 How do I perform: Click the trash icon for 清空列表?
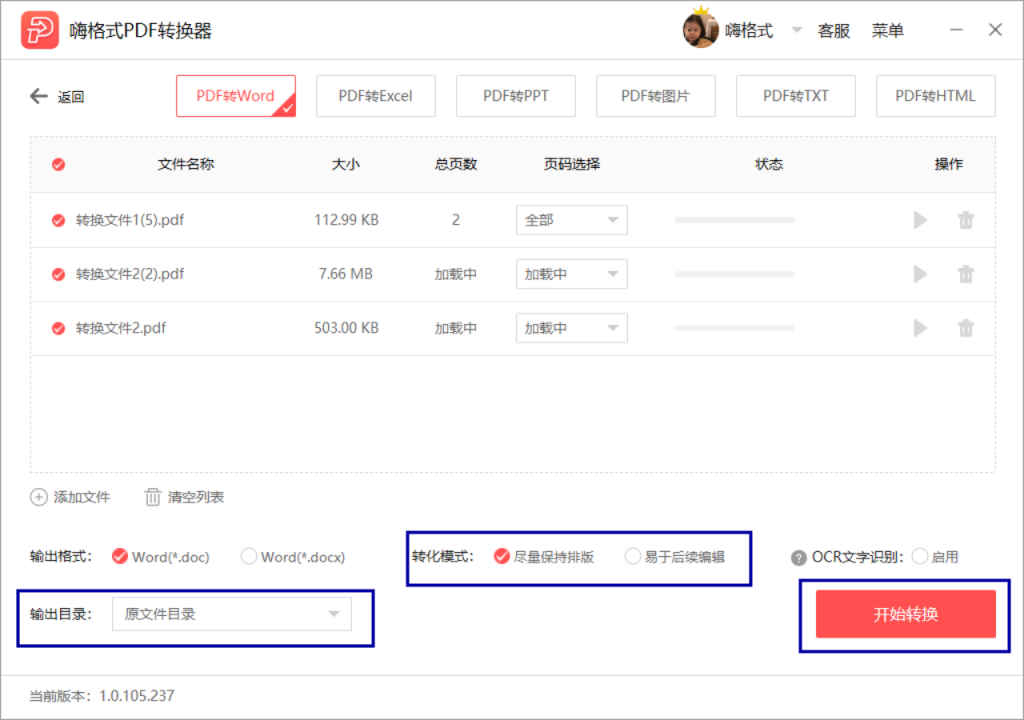152,497
